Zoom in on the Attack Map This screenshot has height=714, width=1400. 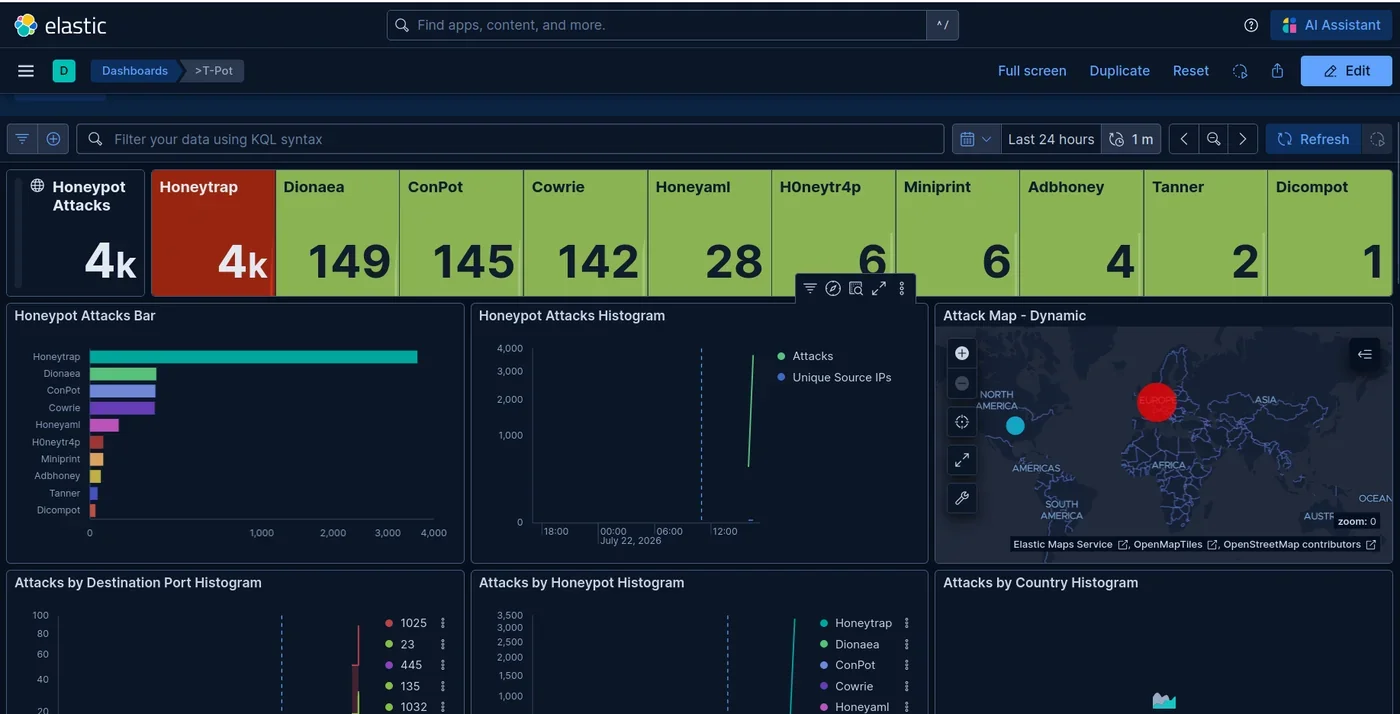[x=962, y=353]
